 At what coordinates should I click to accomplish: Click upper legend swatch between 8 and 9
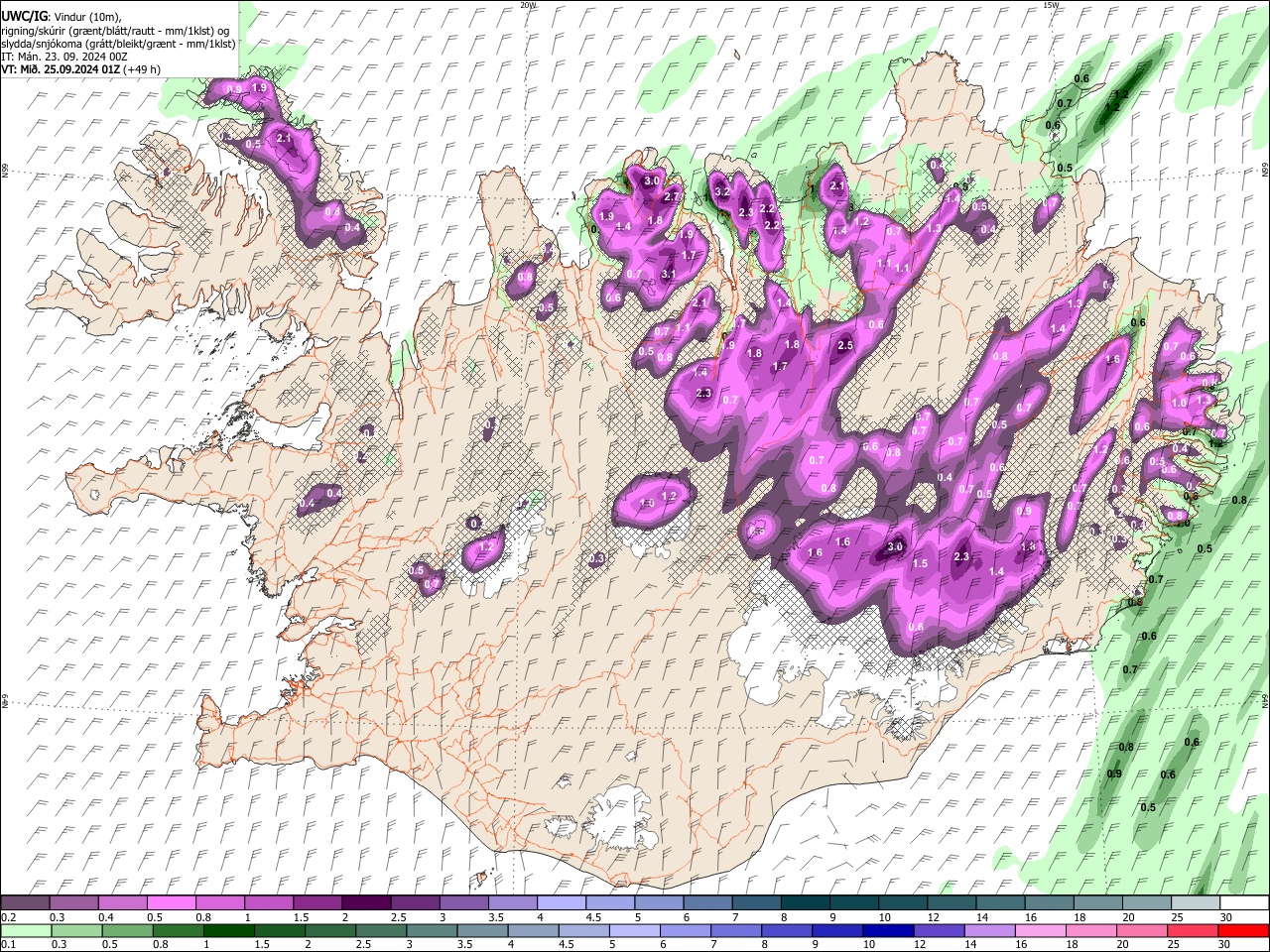(805, 903)
